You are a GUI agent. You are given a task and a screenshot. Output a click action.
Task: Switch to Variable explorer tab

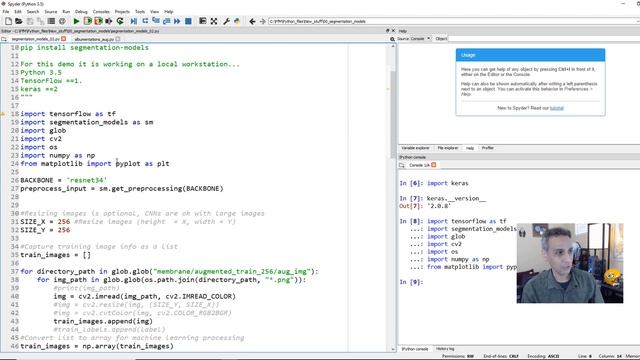[x=415, y=148]
